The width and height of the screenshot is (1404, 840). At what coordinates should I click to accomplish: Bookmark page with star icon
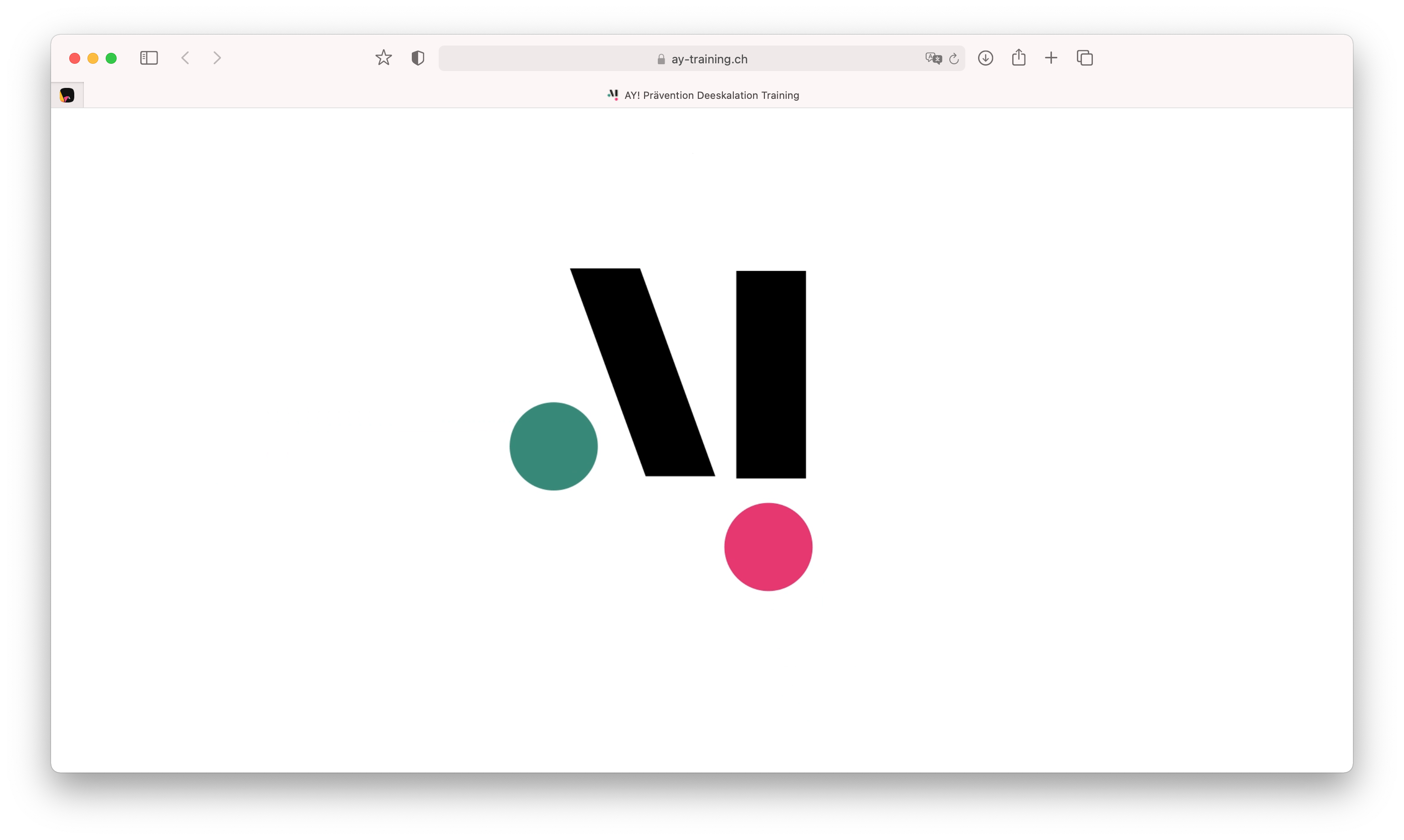click(384, 58)
